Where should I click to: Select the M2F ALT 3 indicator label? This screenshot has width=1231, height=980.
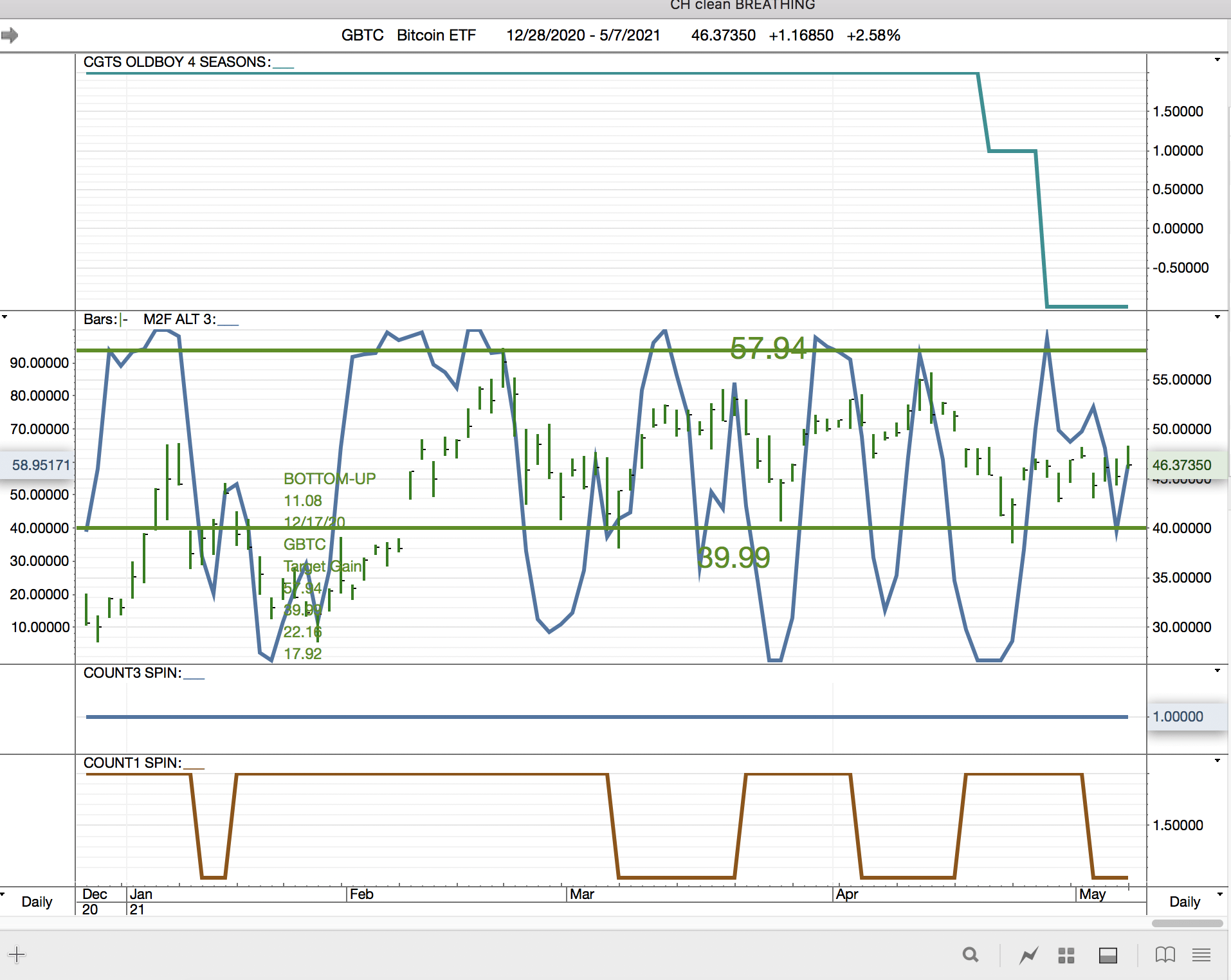179,320
